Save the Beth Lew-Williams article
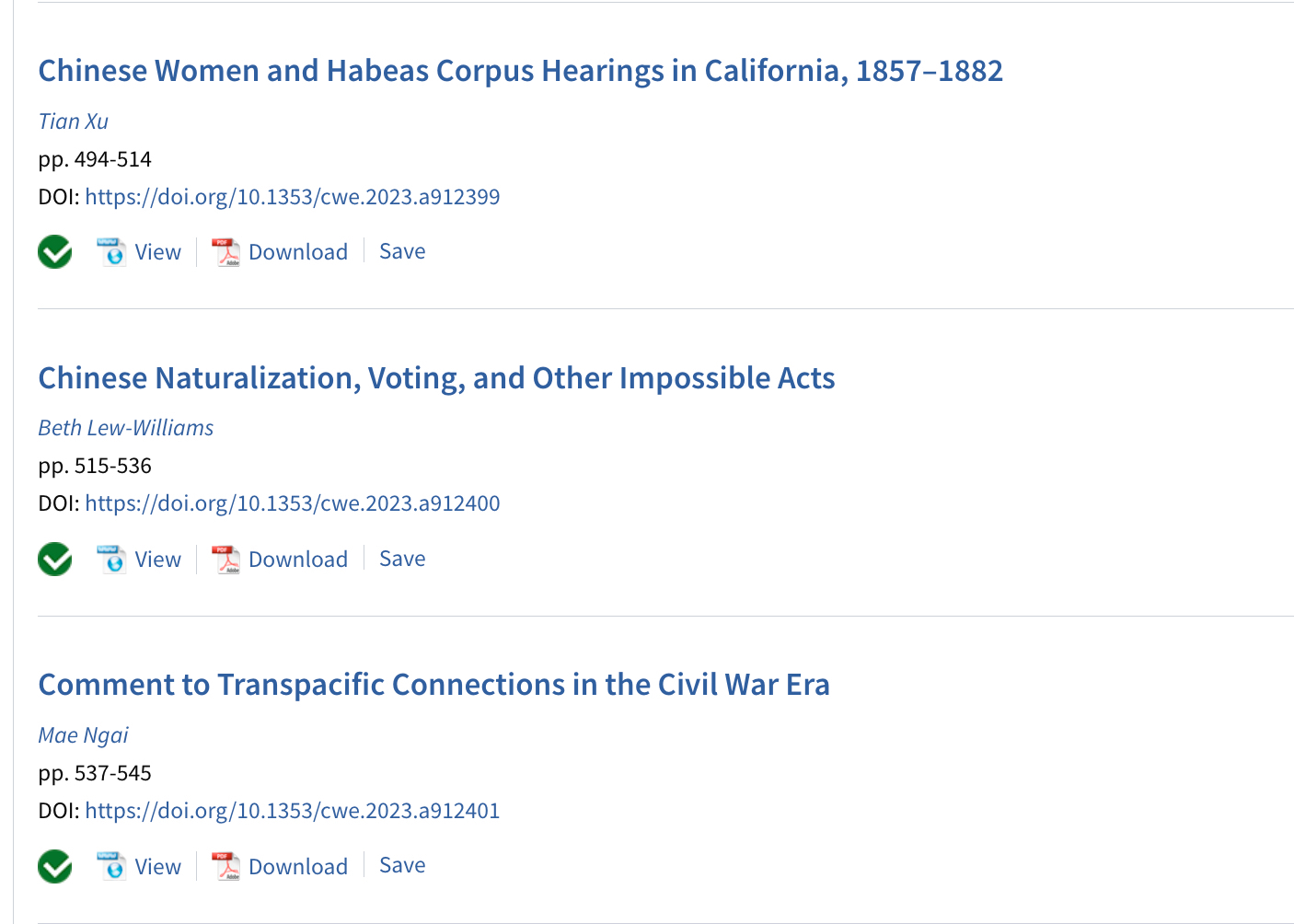The image size is (1294, 924). click(x=402, y=559)
